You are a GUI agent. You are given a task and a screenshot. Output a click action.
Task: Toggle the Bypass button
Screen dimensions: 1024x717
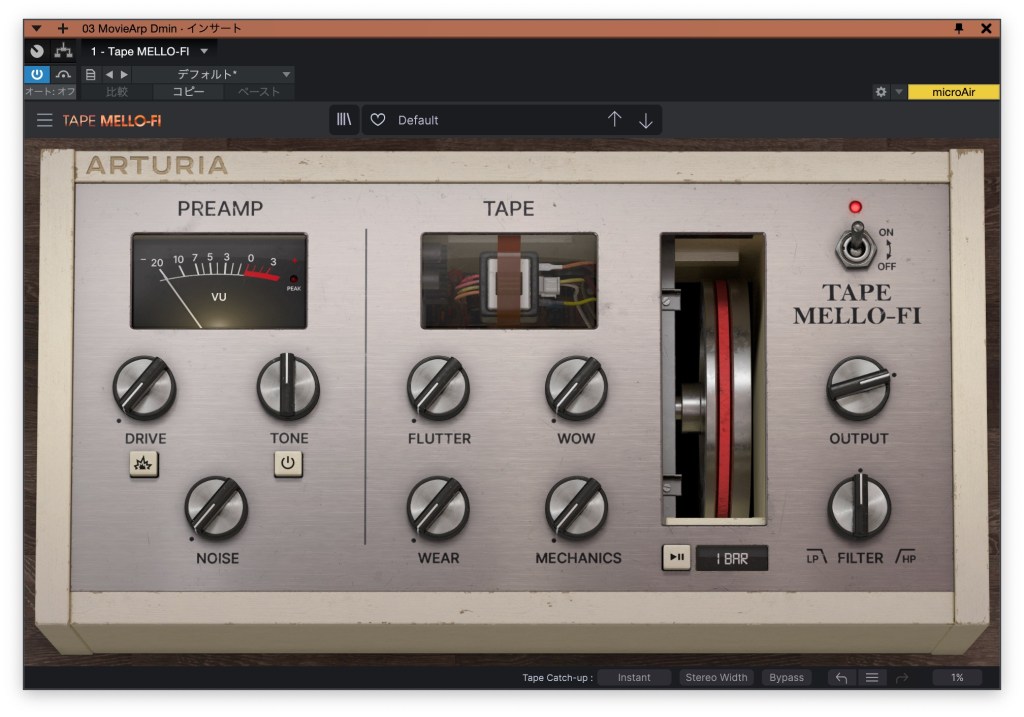pyautogui.click(x=786, y=677)
